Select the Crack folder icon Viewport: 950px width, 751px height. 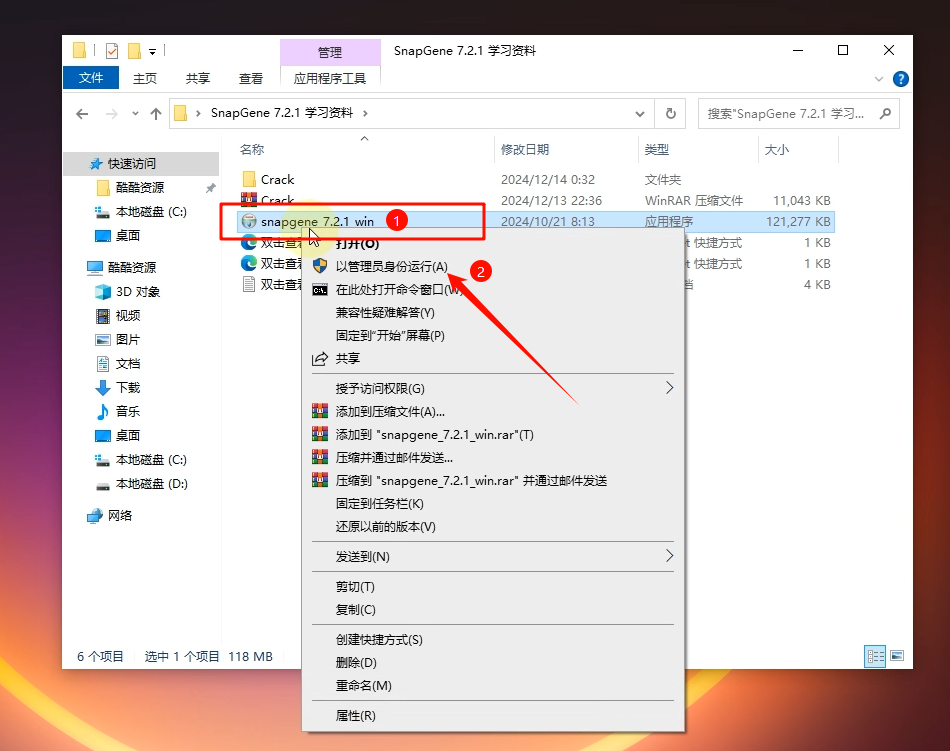point(250,180)
